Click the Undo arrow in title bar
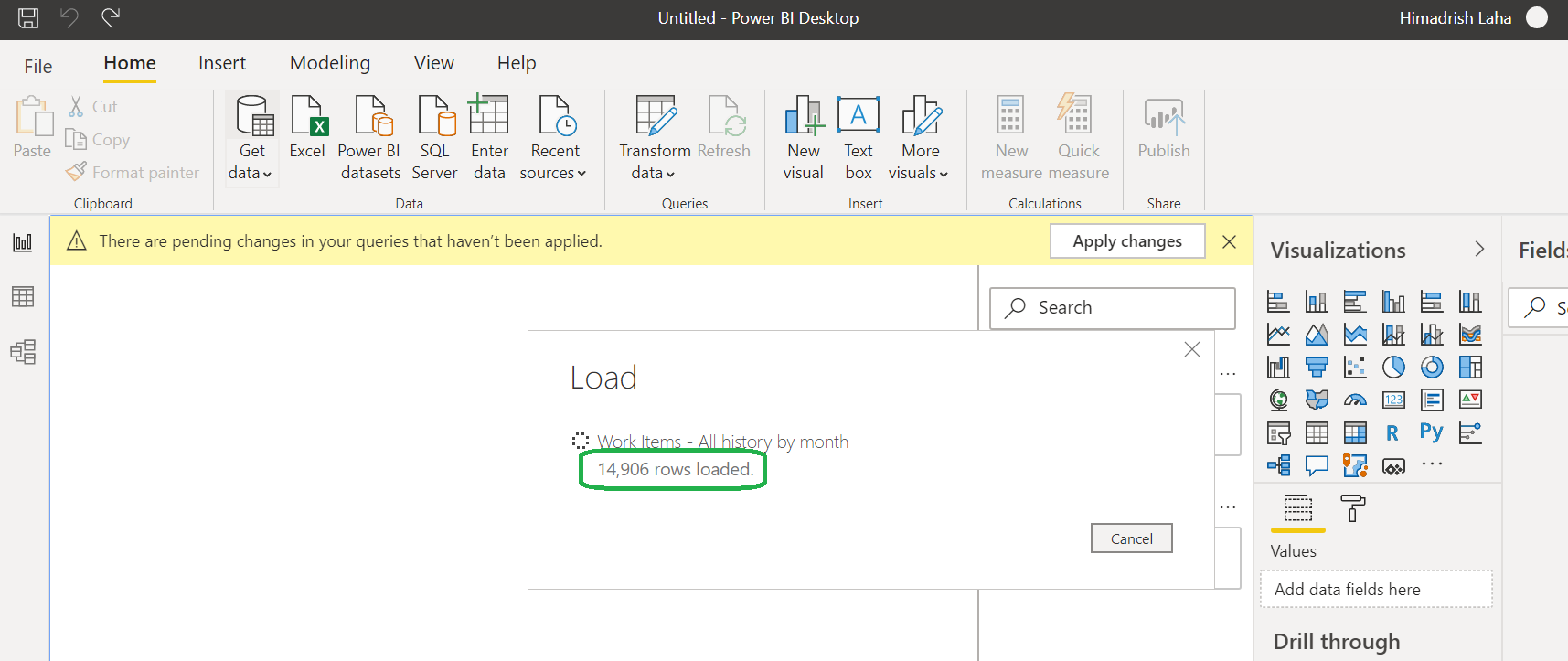The height and width of the screenshot is (661, 1568). [69, 17]
